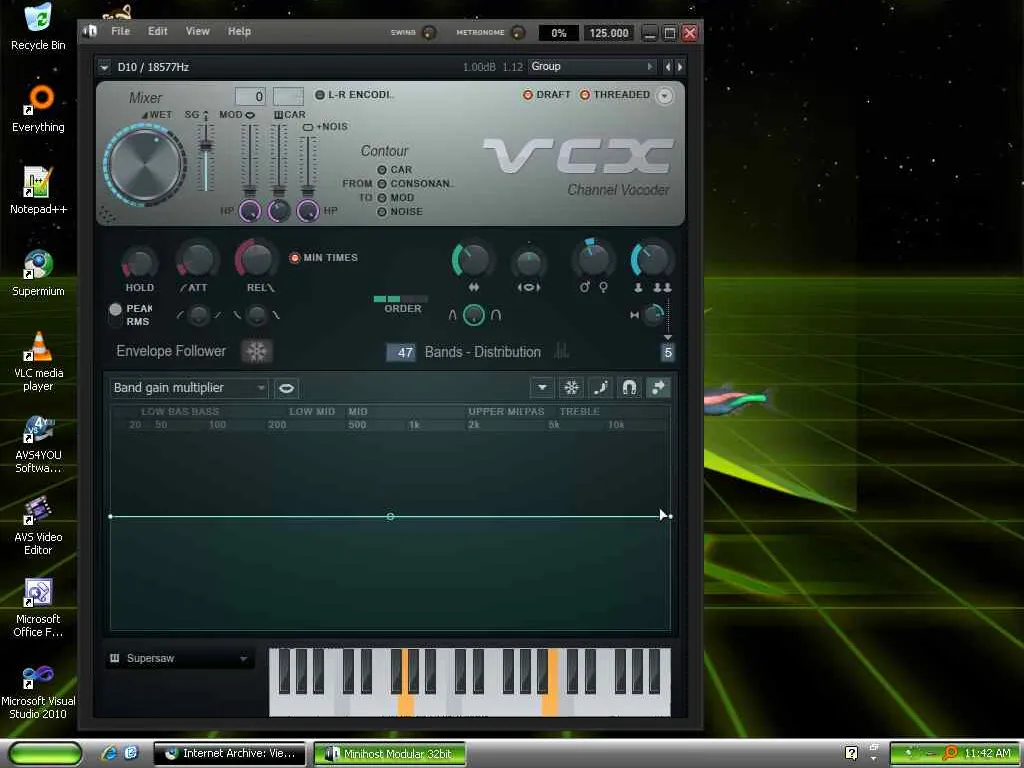Click the 0% CPU readout
Screen dimensions: 1024x768
point(558,33)
